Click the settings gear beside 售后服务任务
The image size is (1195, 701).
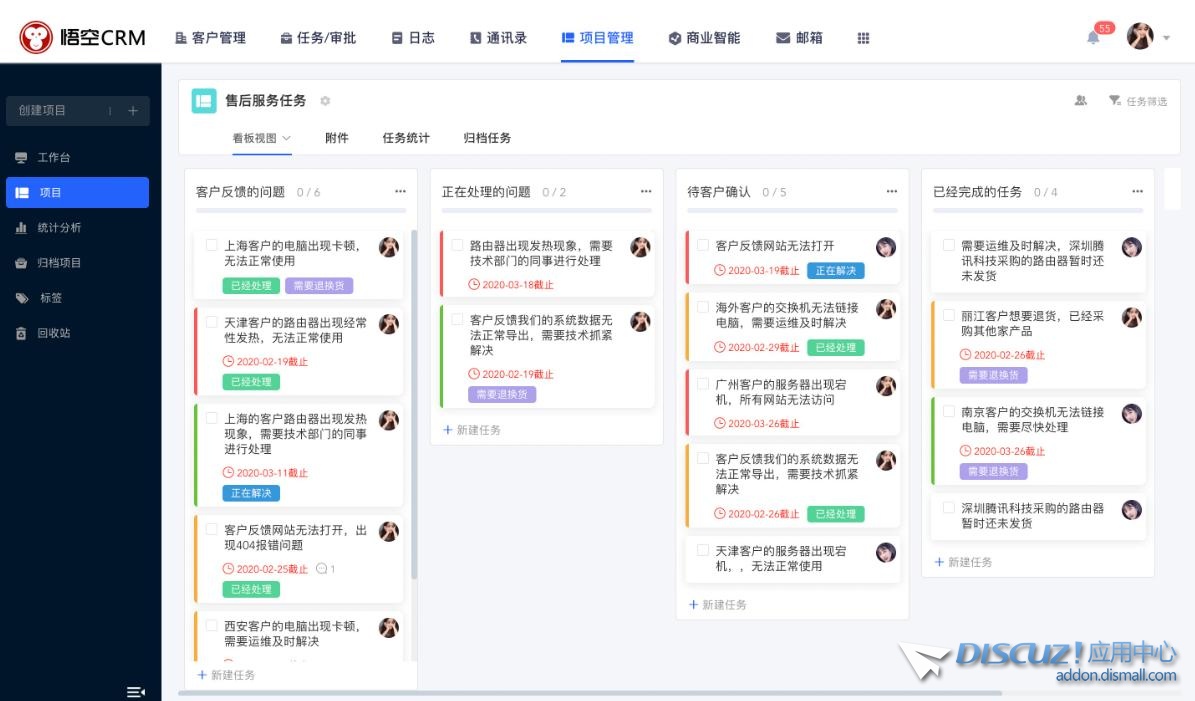(325, 101)
